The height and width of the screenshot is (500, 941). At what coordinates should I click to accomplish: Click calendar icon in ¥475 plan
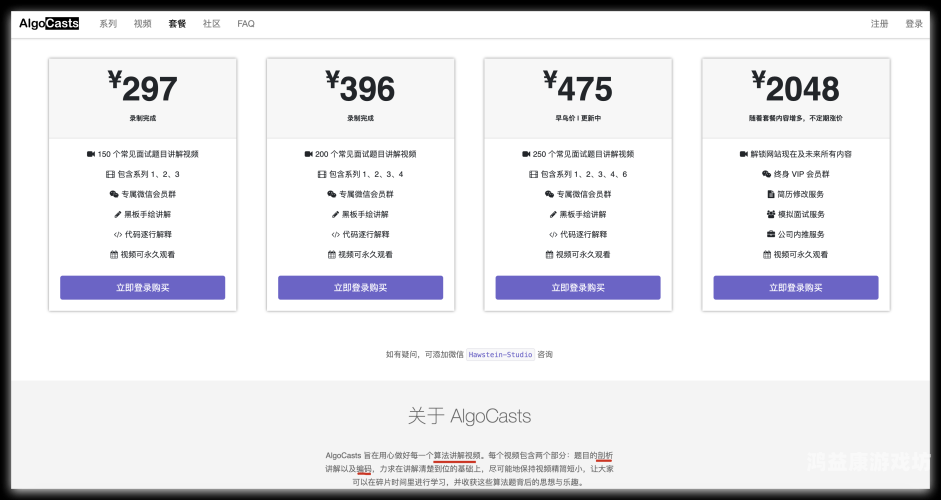tap(549, 255)
